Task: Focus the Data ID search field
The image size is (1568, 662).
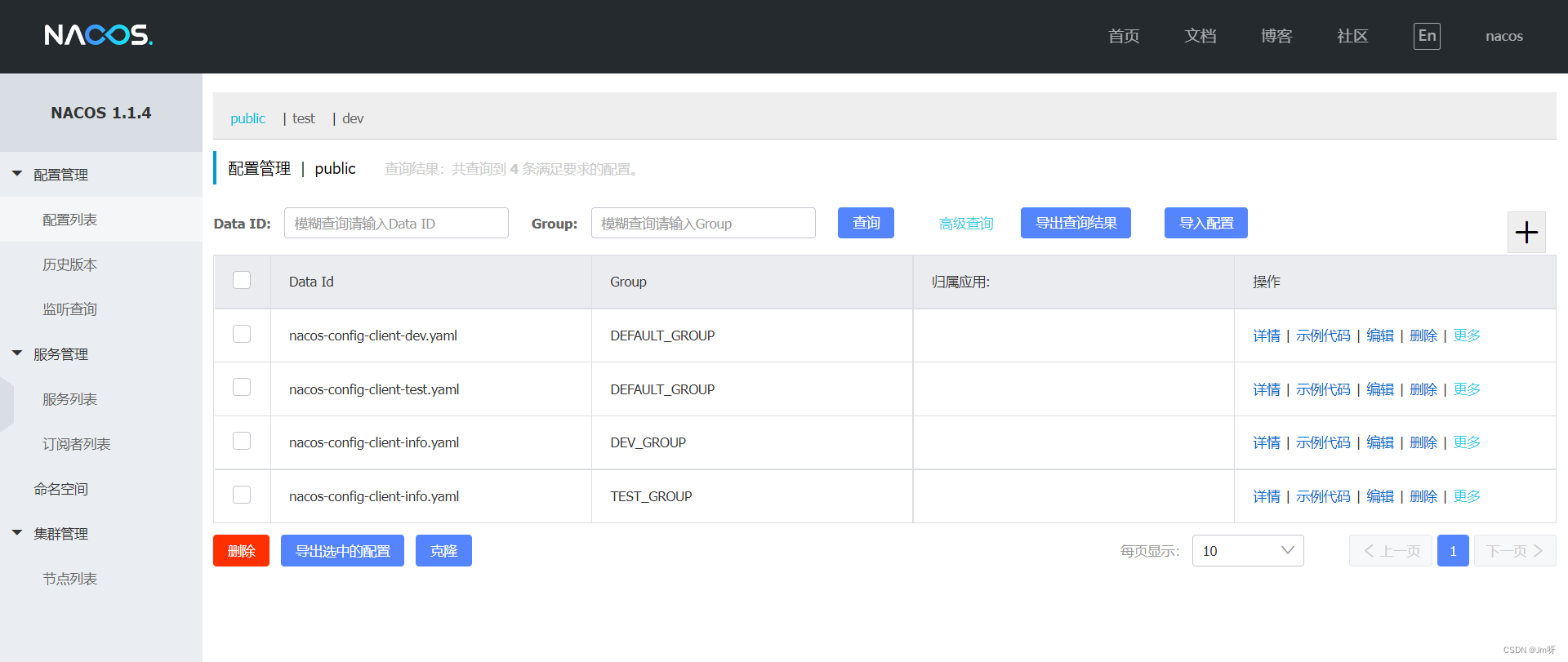Action: pos(396,223)
